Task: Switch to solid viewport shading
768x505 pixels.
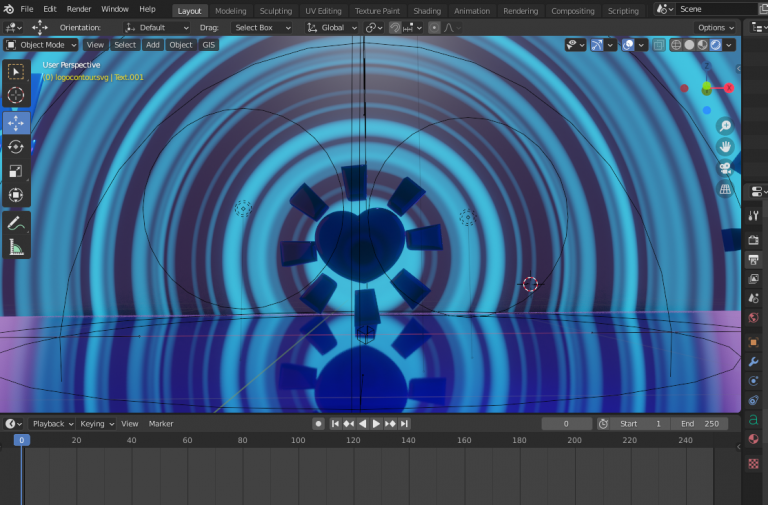Action: coord(689,46)
